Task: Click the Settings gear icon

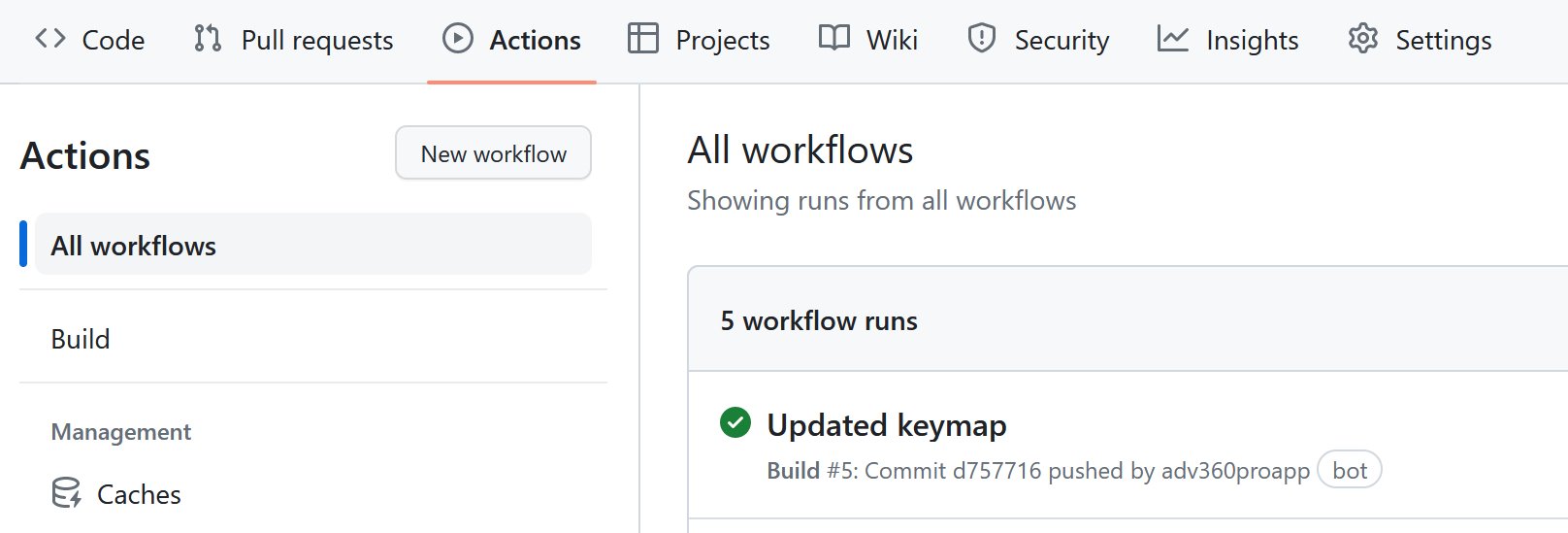Action: 1363,39
